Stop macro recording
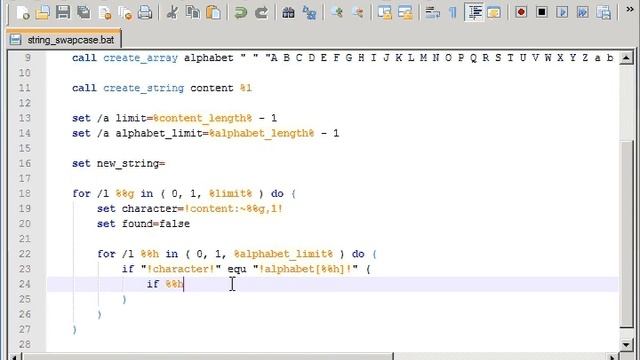 pyautogui.click(x=542, y=13)
